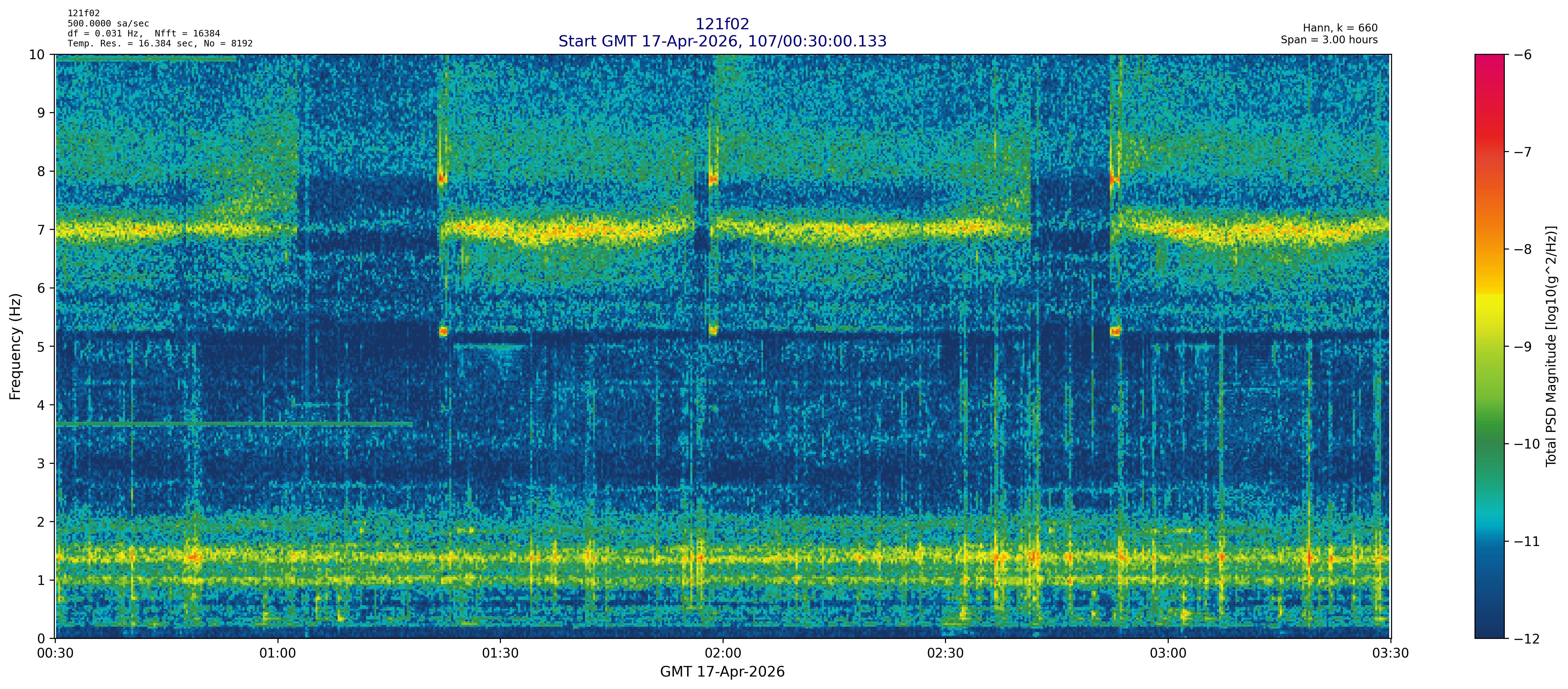Click the 01:30 time axis tick label
This screenshot has height=689, width=1568.
click(500, 654)
